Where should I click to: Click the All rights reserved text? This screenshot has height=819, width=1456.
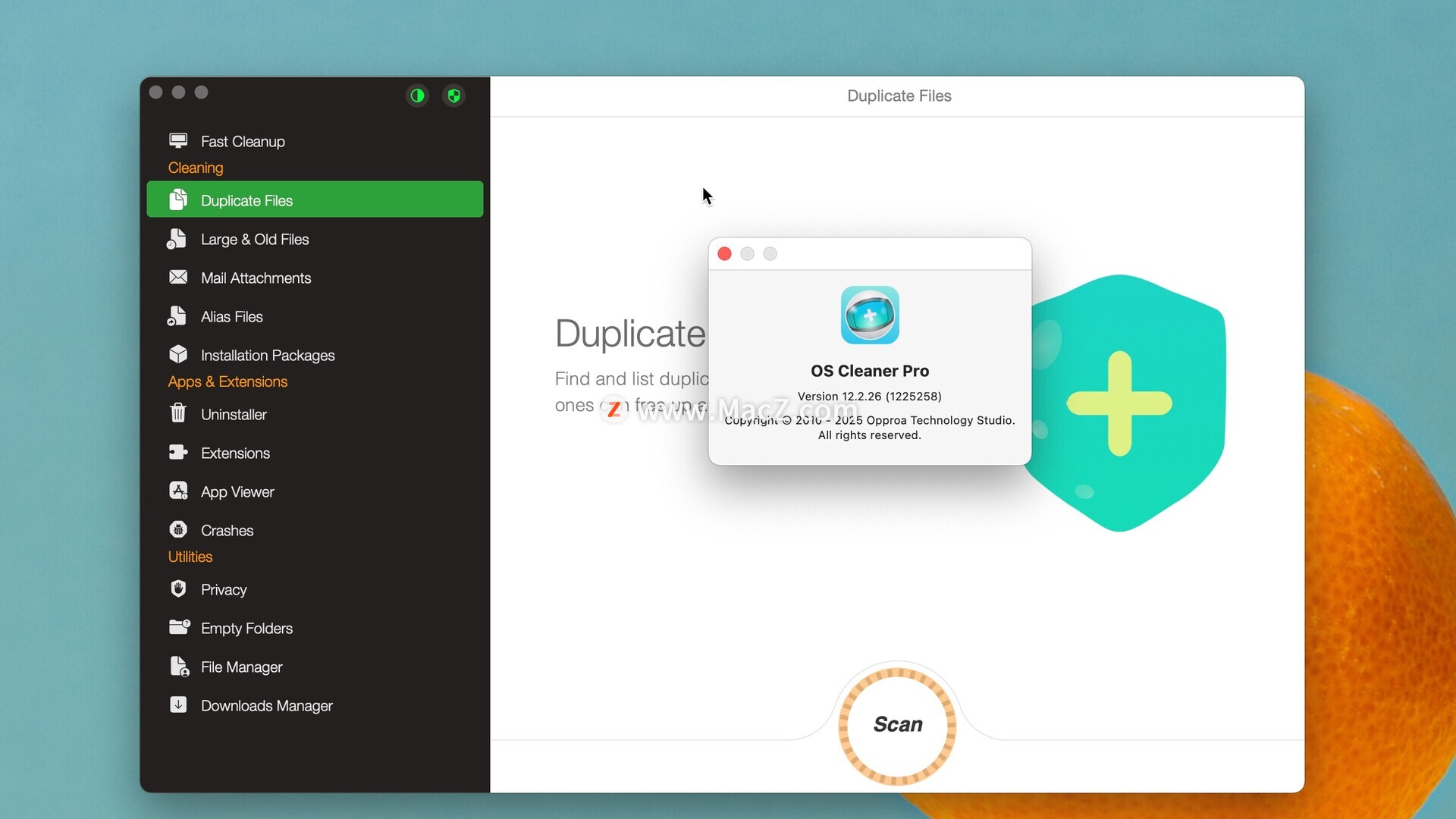pyautogui.click(x=870, y=435)
